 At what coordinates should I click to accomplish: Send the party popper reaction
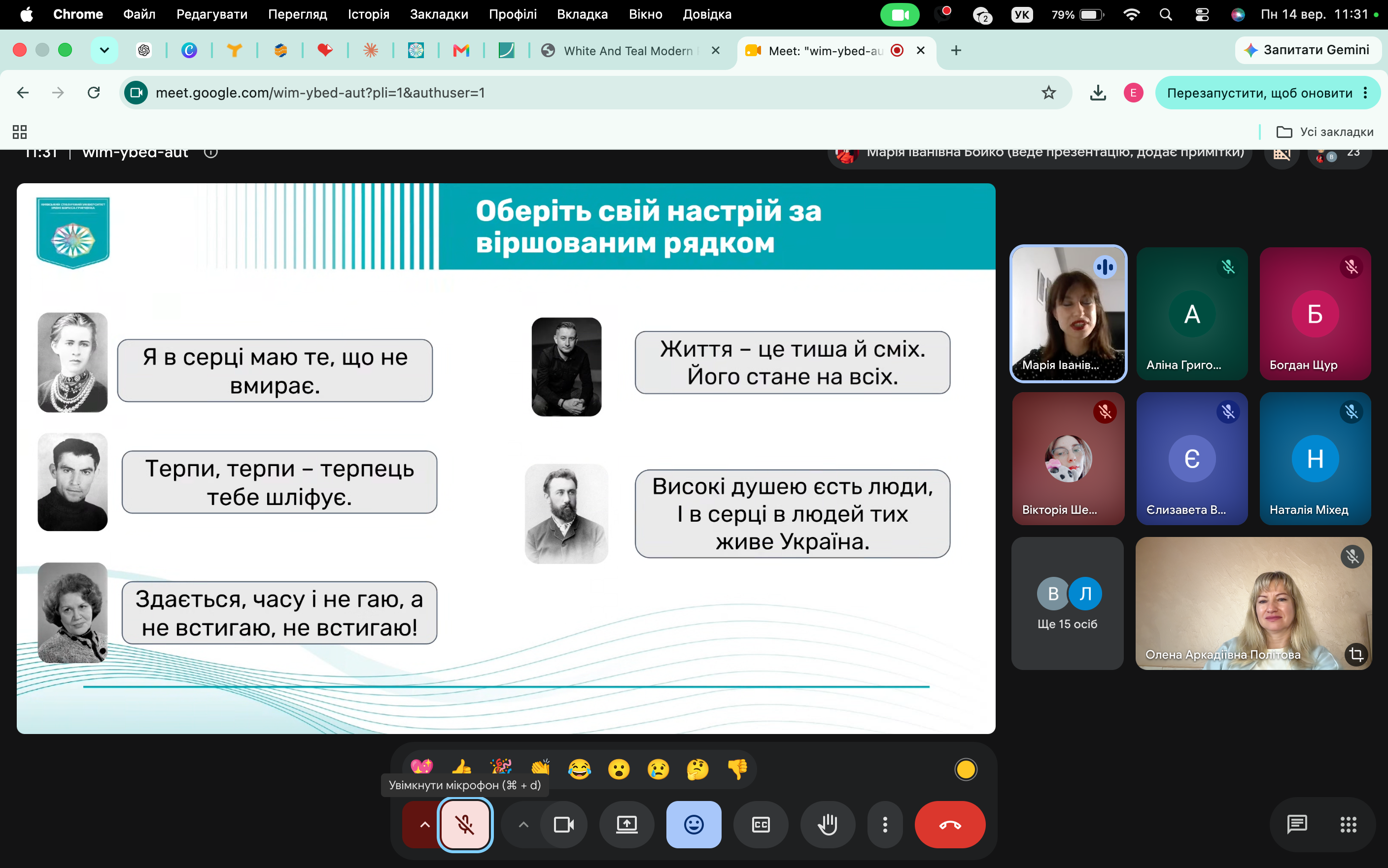pos(501,768)
